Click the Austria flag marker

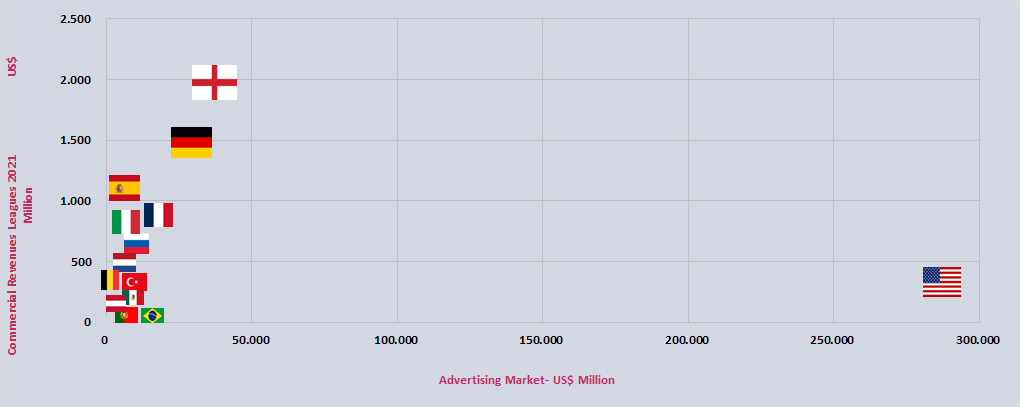pos(114,303)
